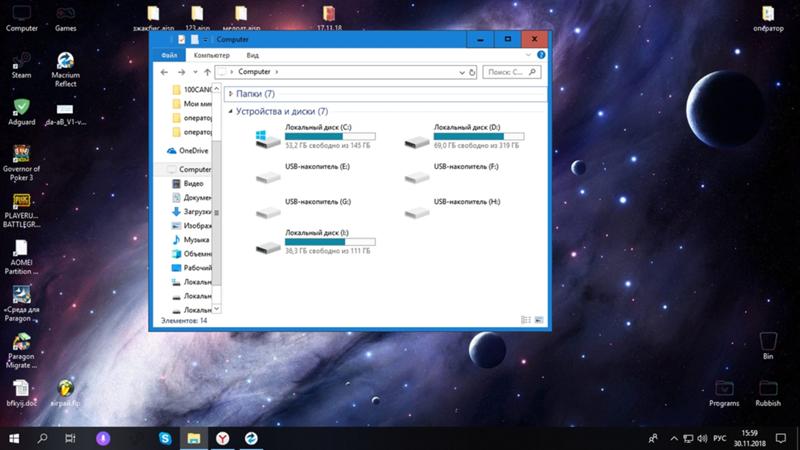Open Action Center notifications
This screenshot has width=800, height=450.
tap(781, 438)
